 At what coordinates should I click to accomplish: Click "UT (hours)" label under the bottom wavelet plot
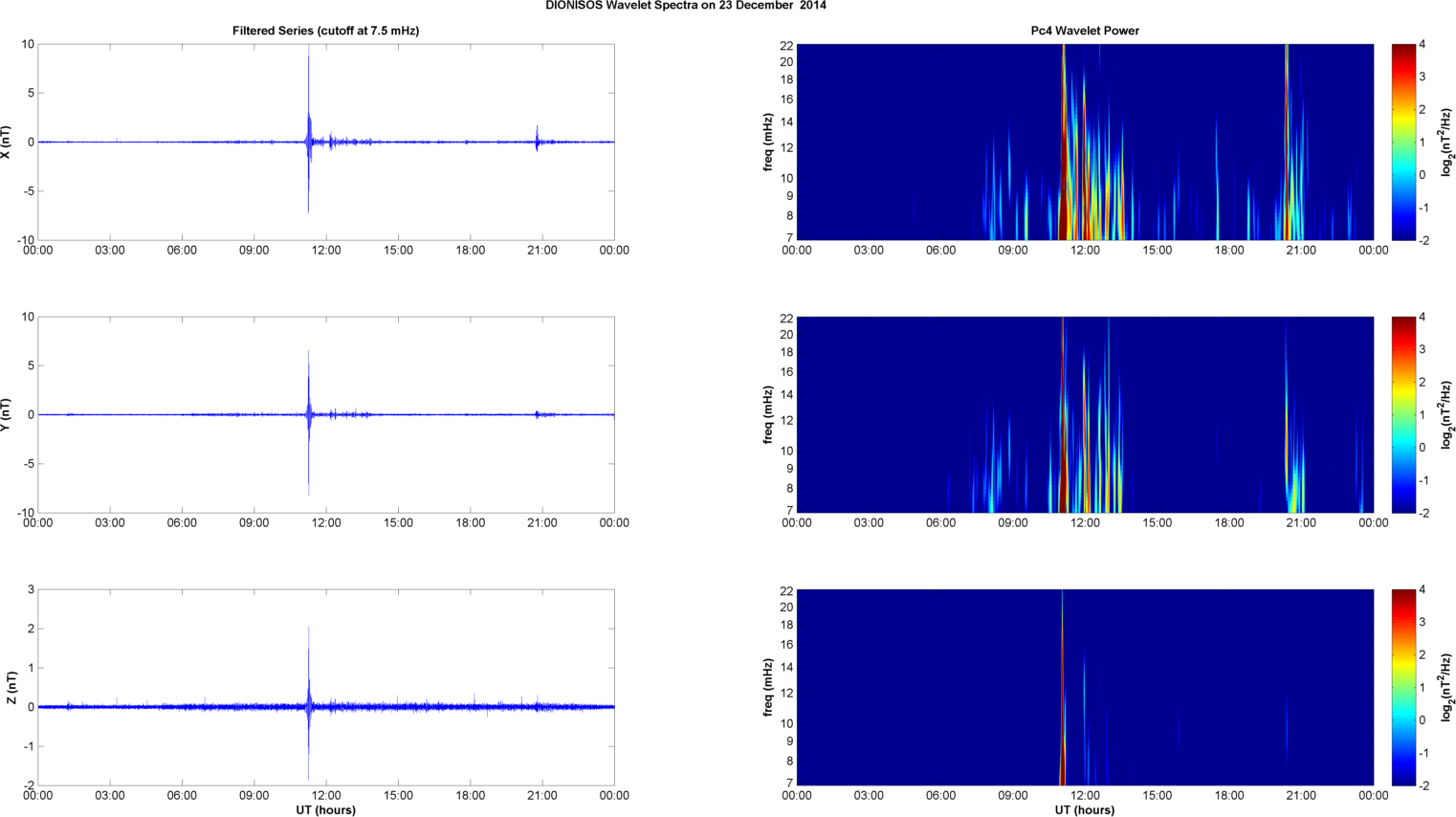click(x=1085, y=809)
